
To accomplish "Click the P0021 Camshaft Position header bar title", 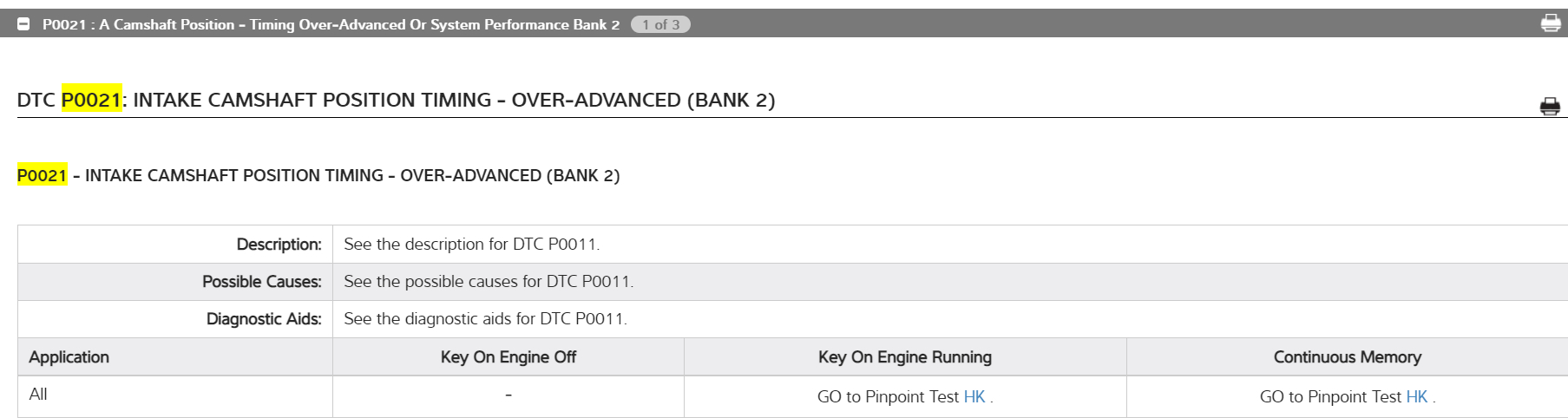I will pyautogui.click(x=331, y=24).
